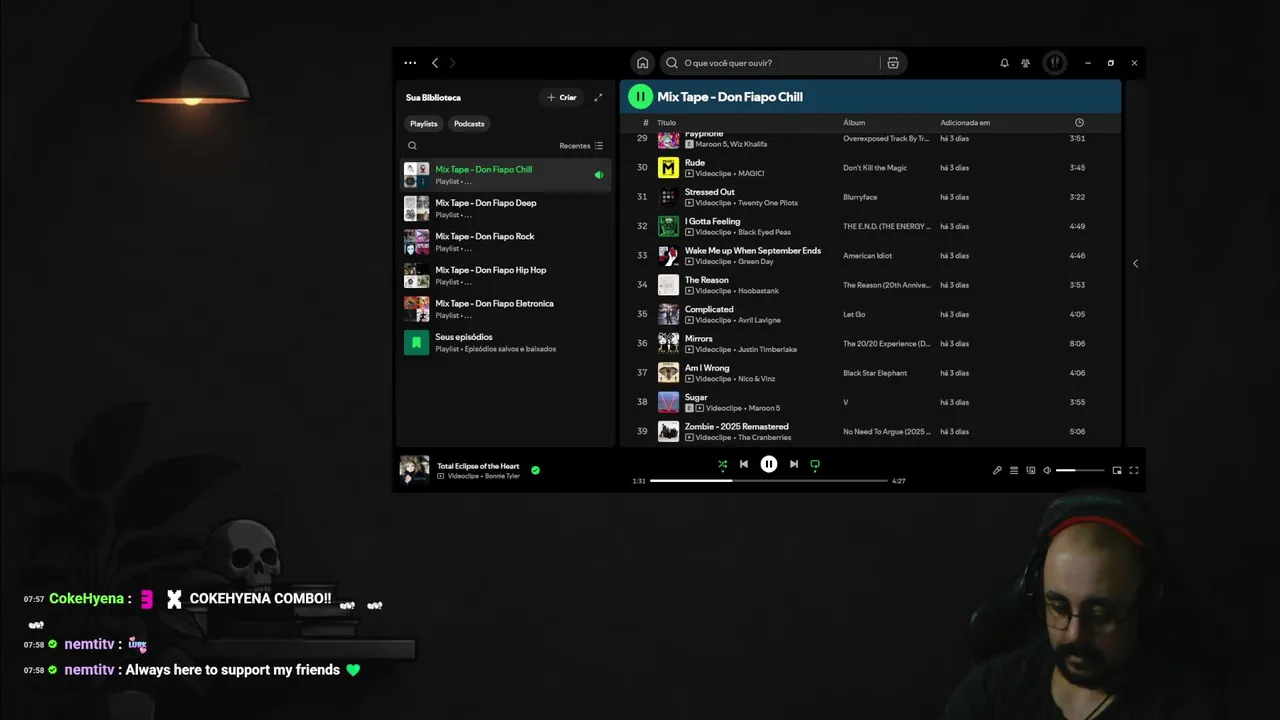The height and width of the screenshot is (720, 1280).
Task: Open artist link Twenty One Pilots
Action: [767, 203]
